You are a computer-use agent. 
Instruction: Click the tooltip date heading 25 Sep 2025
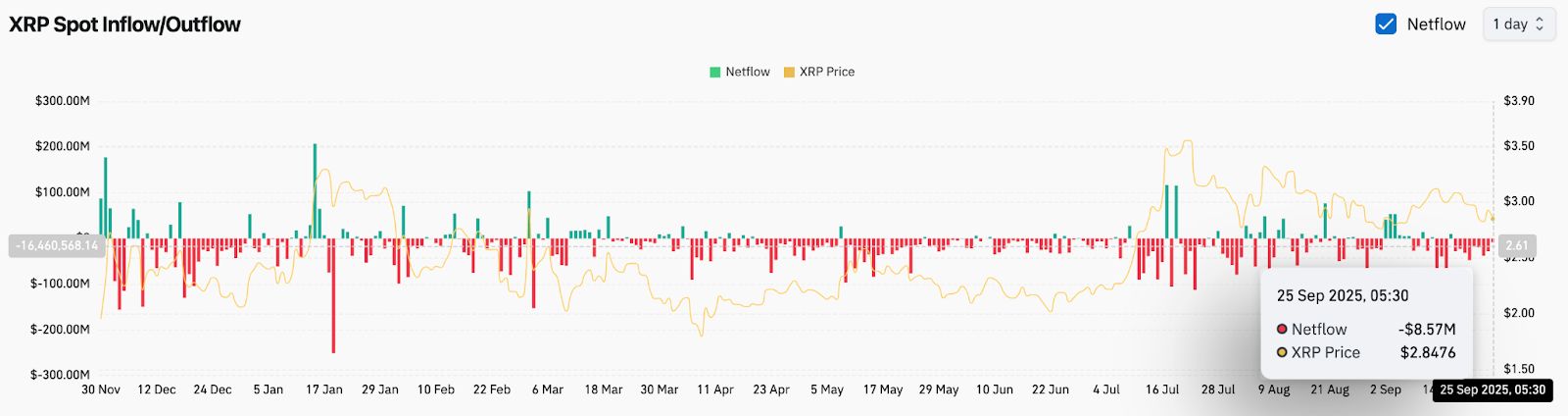(1342, 295)
